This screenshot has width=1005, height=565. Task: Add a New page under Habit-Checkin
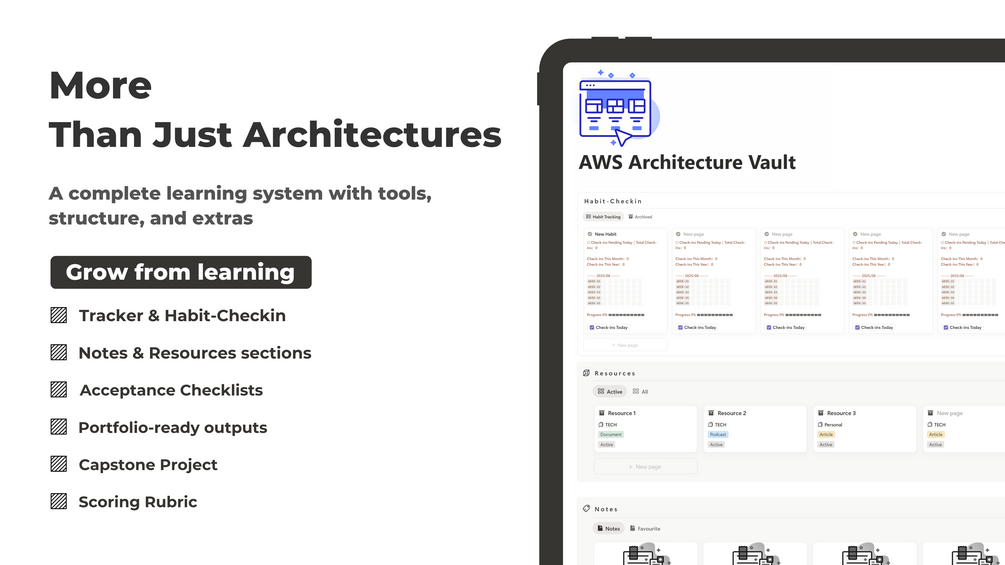pyautogui.click(x=625, y=345)
